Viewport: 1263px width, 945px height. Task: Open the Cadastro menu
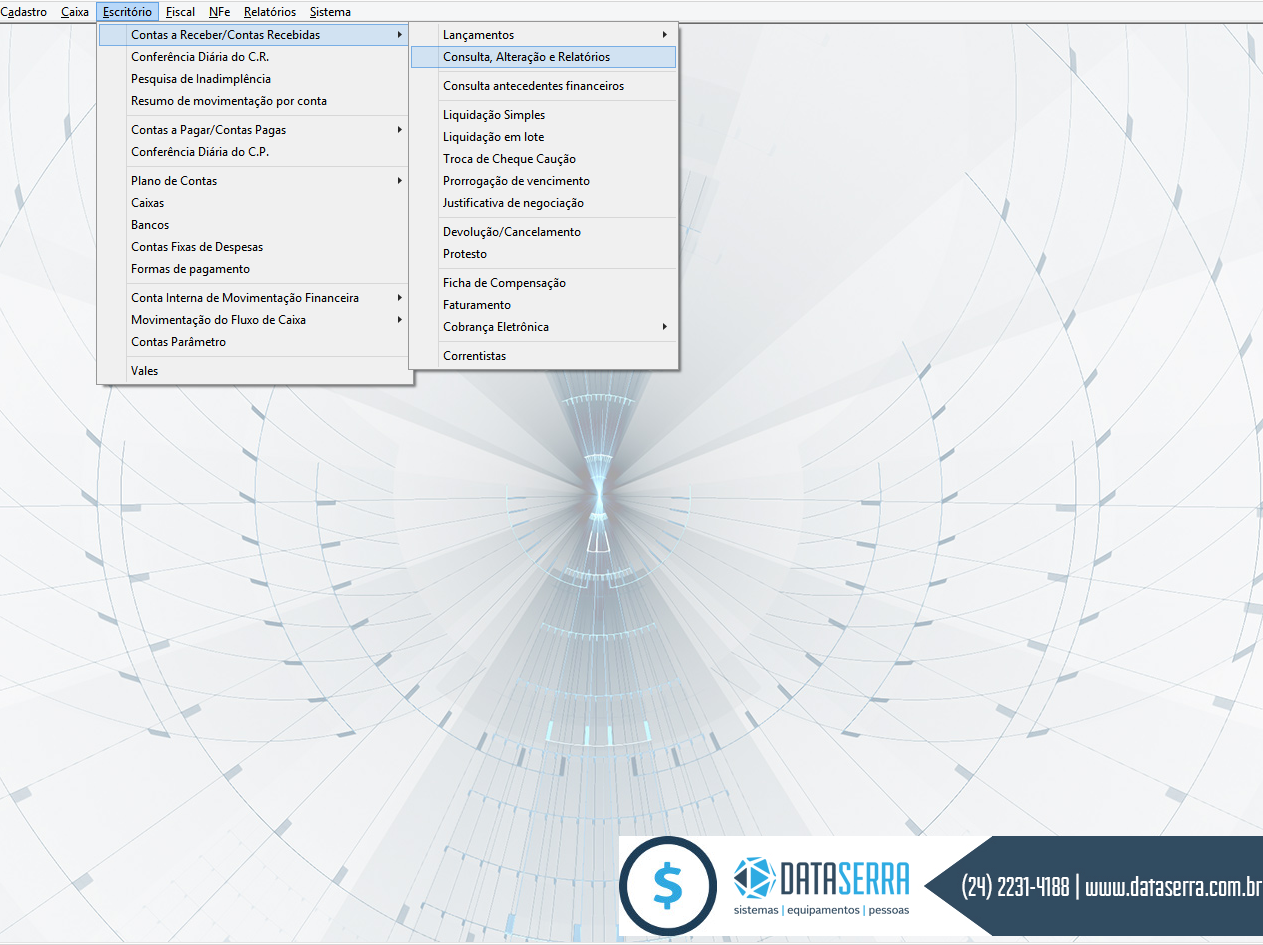click(x=24, y=12)
